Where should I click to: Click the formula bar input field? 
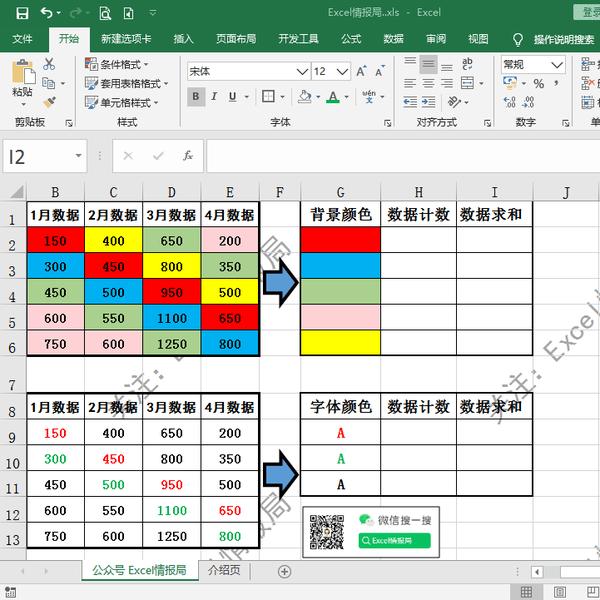(403, 156)
